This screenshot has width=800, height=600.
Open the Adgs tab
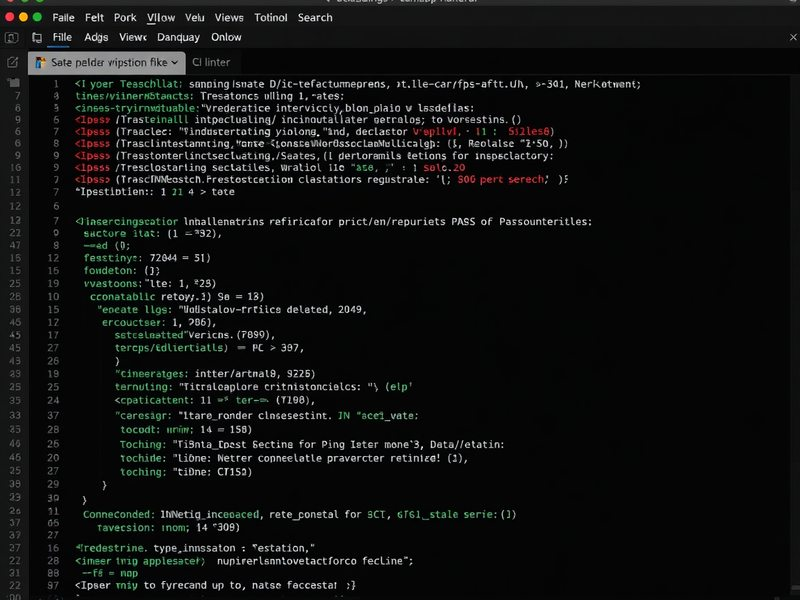coord(96,37)
